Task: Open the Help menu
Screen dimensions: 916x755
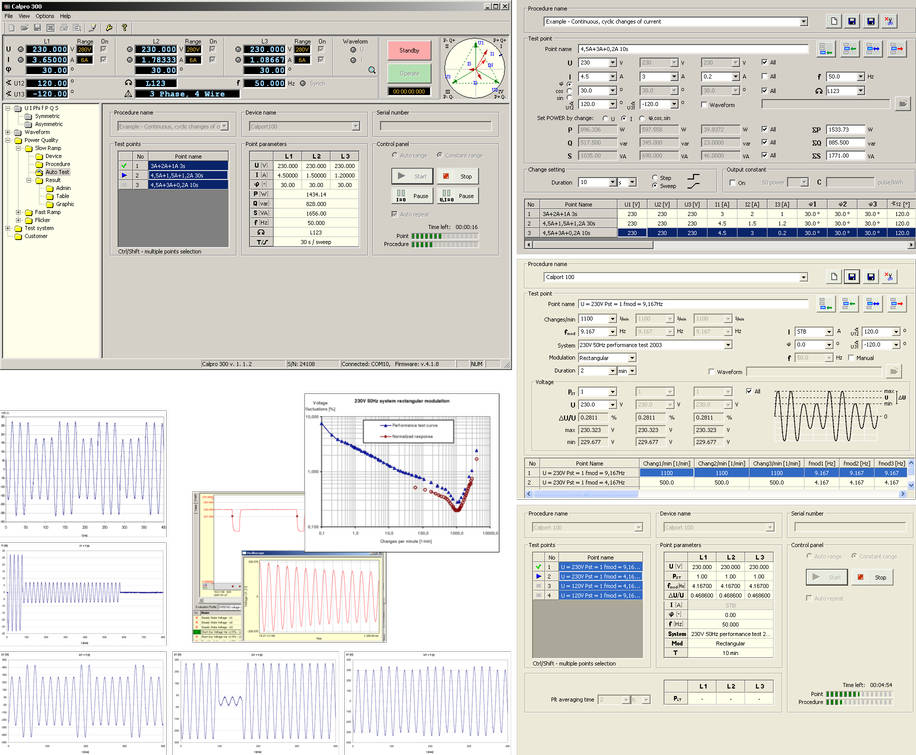Action: pos(65,16)
